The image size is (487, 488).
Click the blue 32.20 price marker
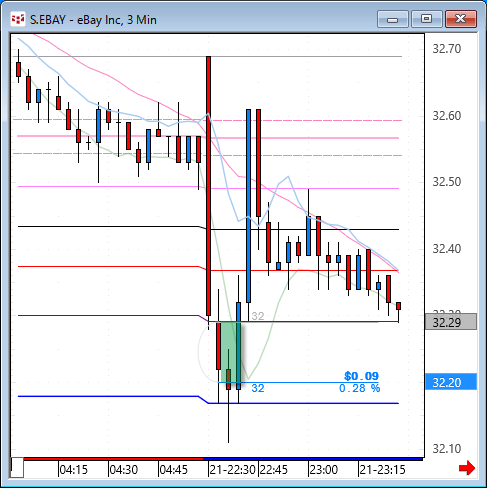(451, 382)
